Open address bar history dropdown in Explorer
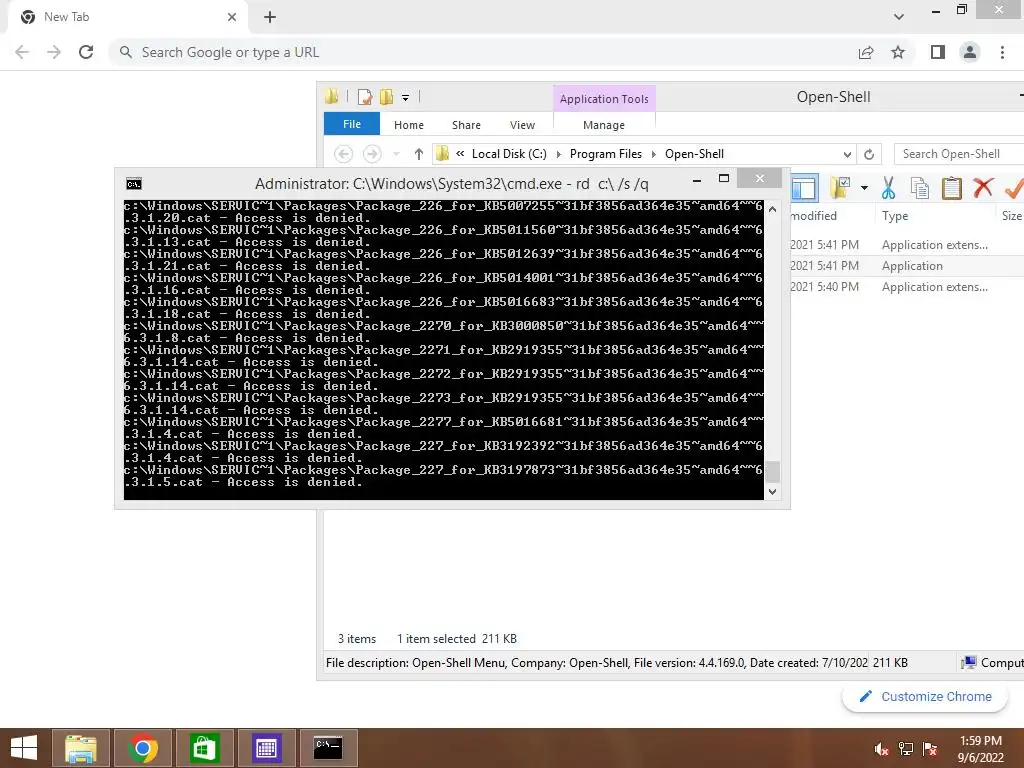The height and width of the screenshot is (768, 1024). tap(847, 155)
